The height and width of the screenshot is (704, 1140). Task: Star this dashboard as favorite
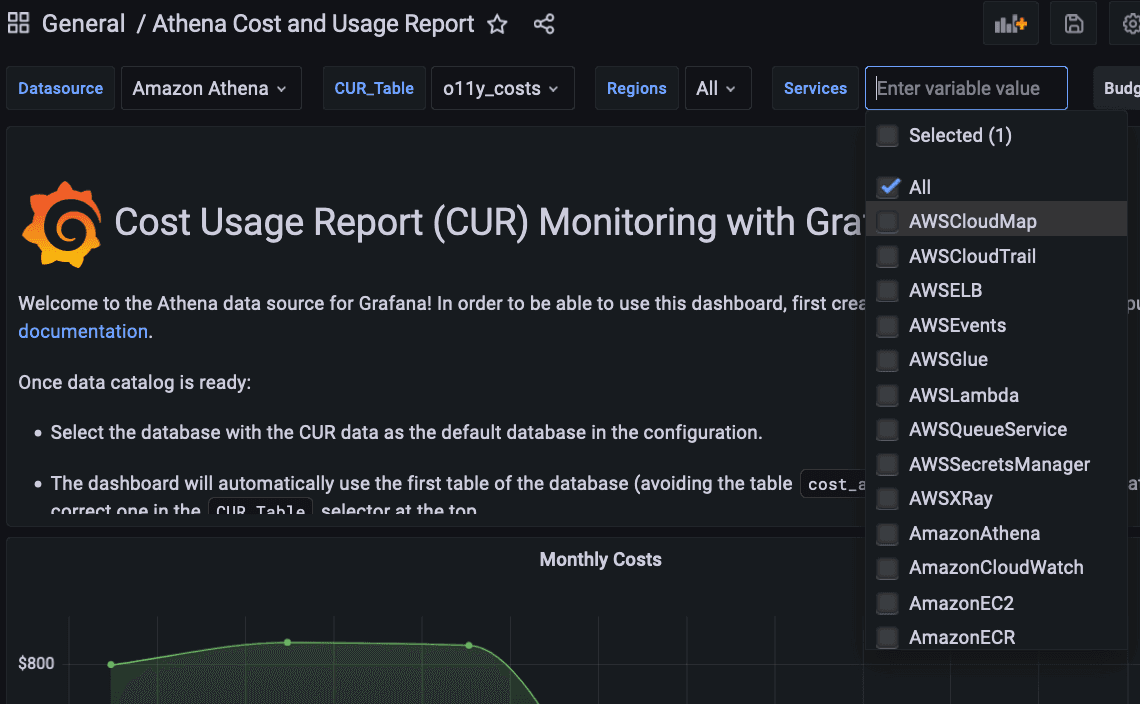[x=497, y=24]
